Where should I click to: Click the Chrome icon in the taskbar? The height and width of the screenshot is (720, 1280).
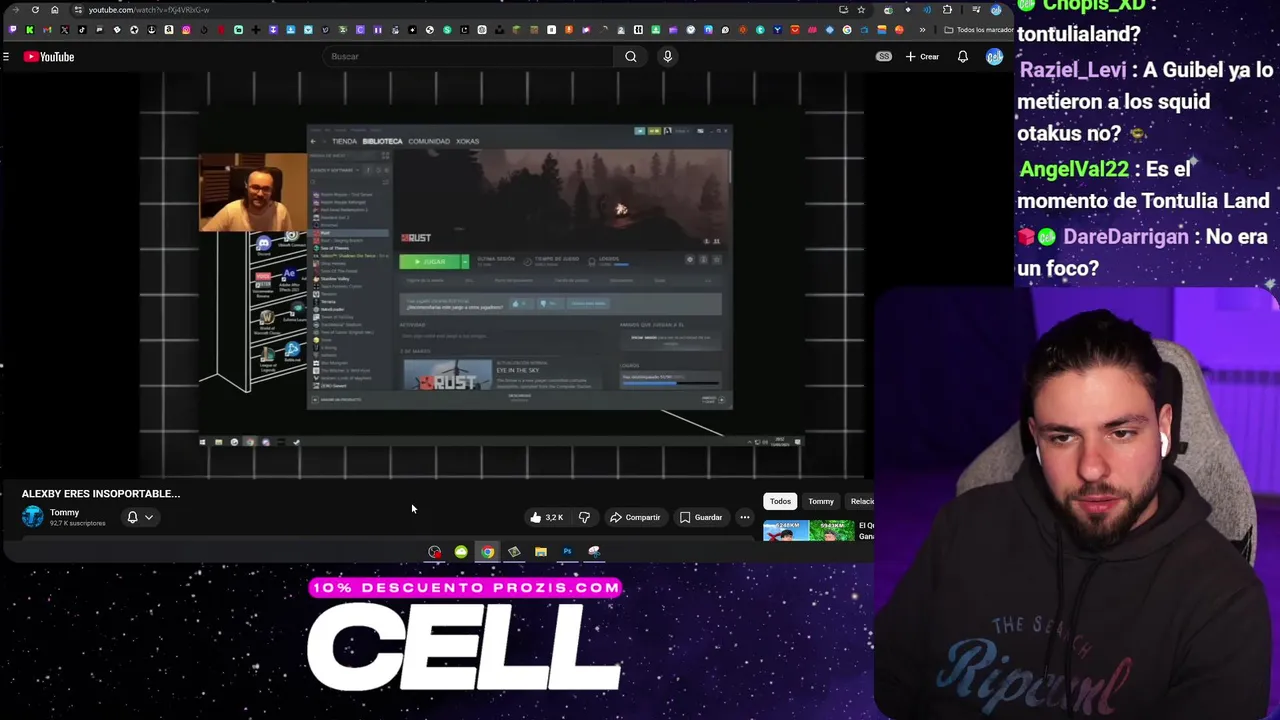click(x=487, y=552)
